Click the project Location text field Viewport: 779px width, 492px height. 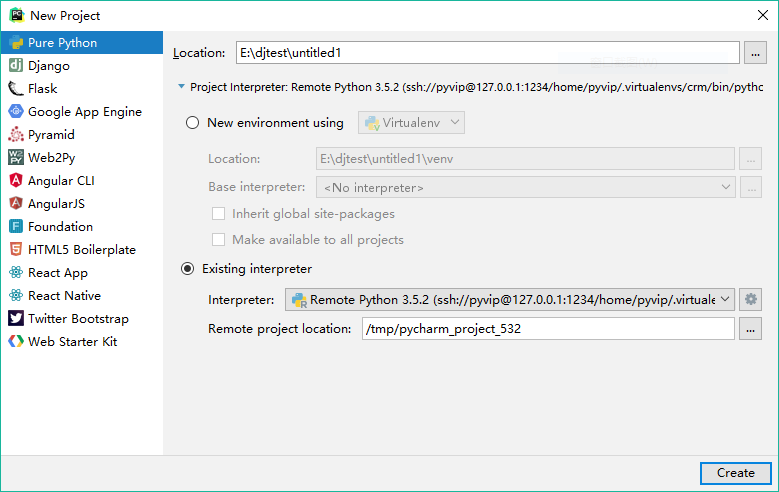pos(488,53)
